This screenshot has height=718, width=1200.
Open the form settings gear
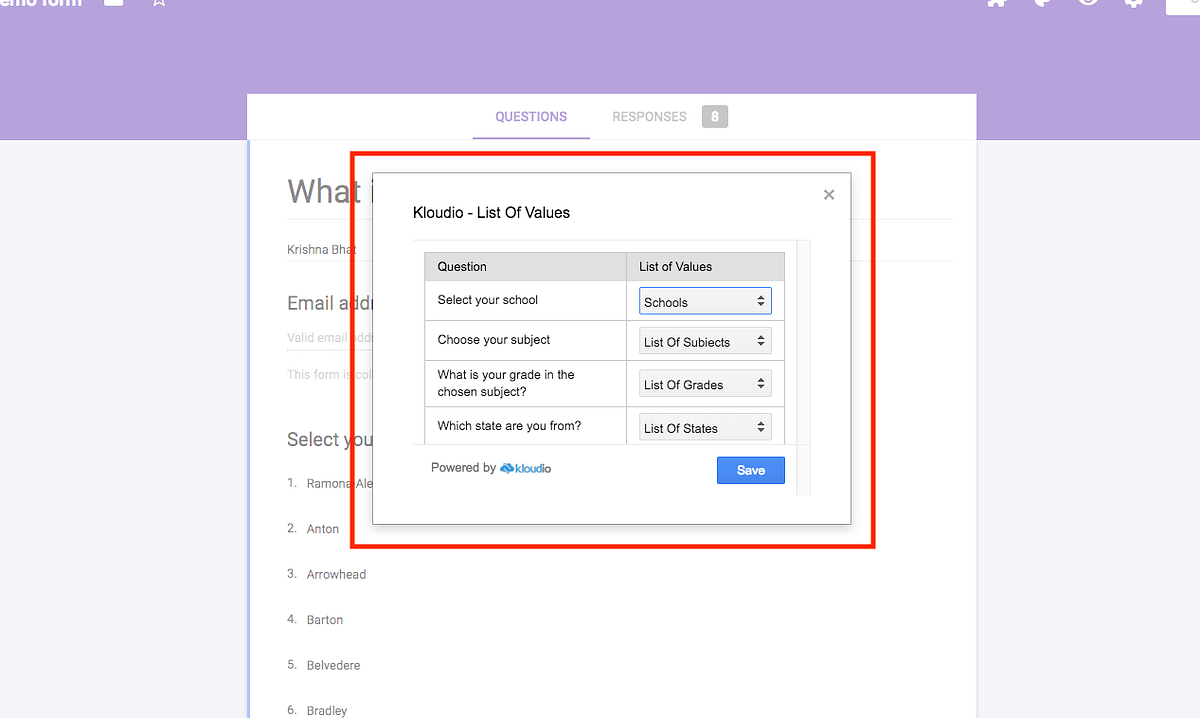click(x=1133, y=2)
